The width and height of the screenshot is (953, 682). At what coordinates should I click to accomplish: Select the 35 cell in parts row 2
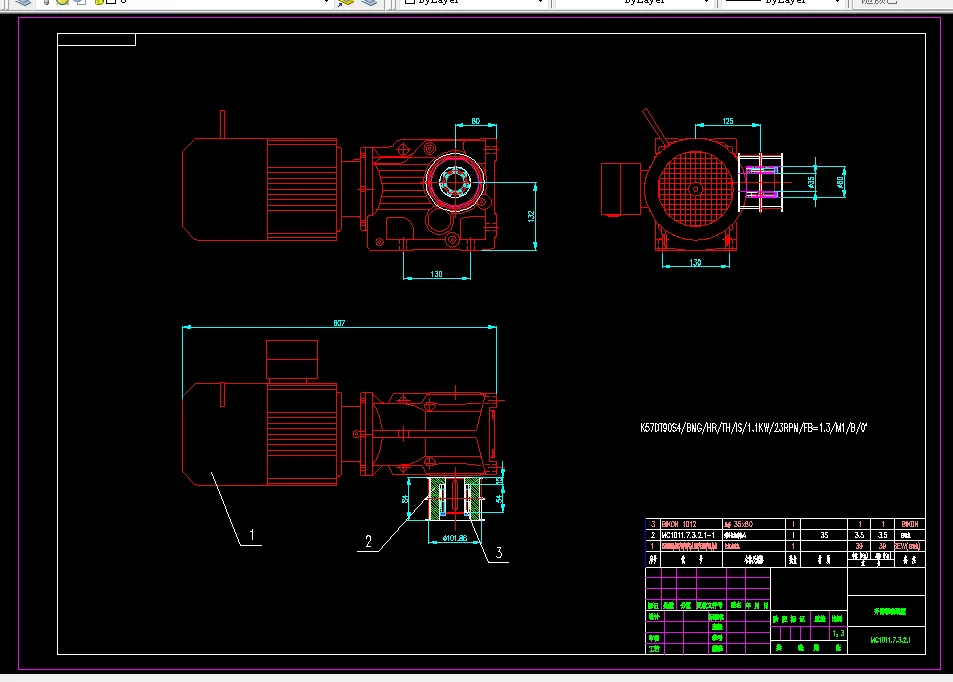click(x=824, y=536)
